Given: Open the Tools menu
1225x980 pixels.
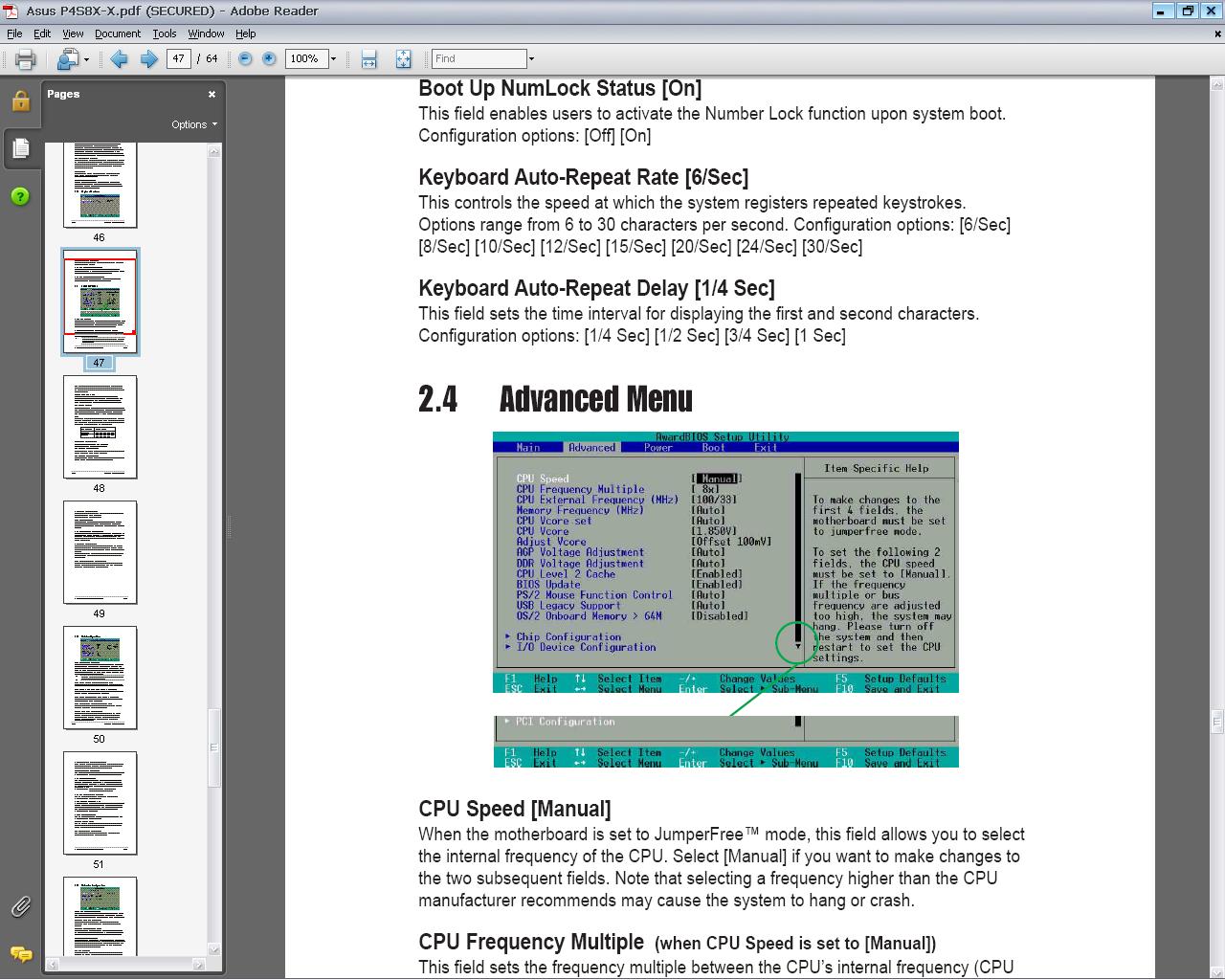Looking at the screenshot, I should point(165,33).
